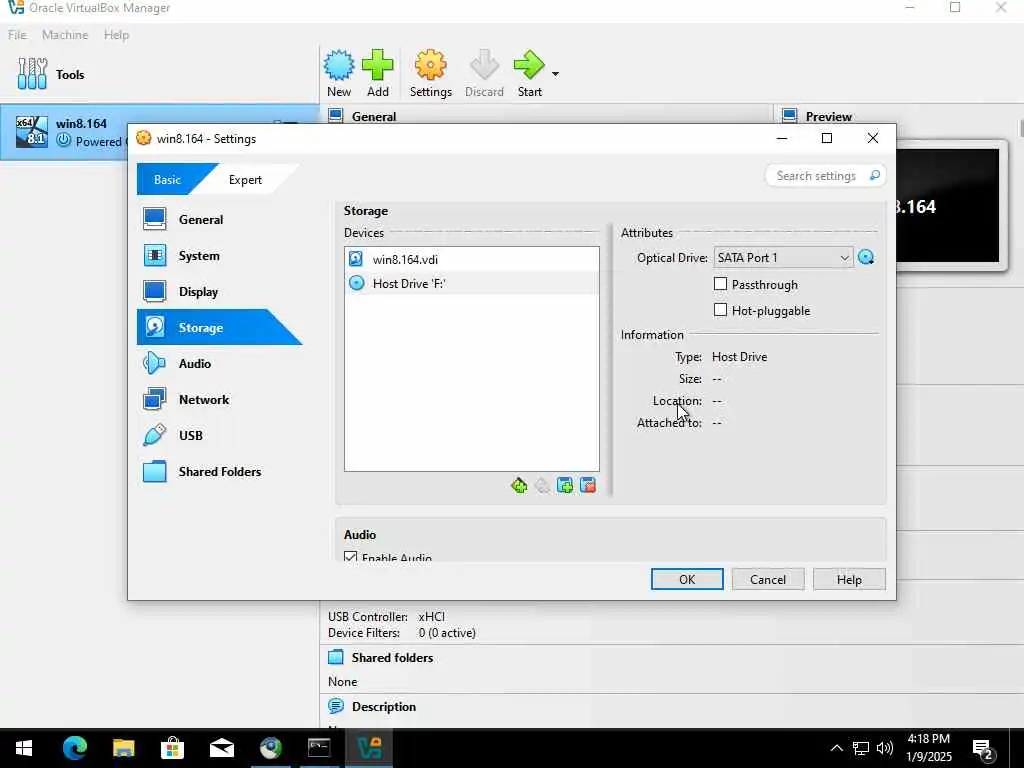1024x768 pixels.
Task: Click the network tray icon
Action: click(x=861, y=748)
